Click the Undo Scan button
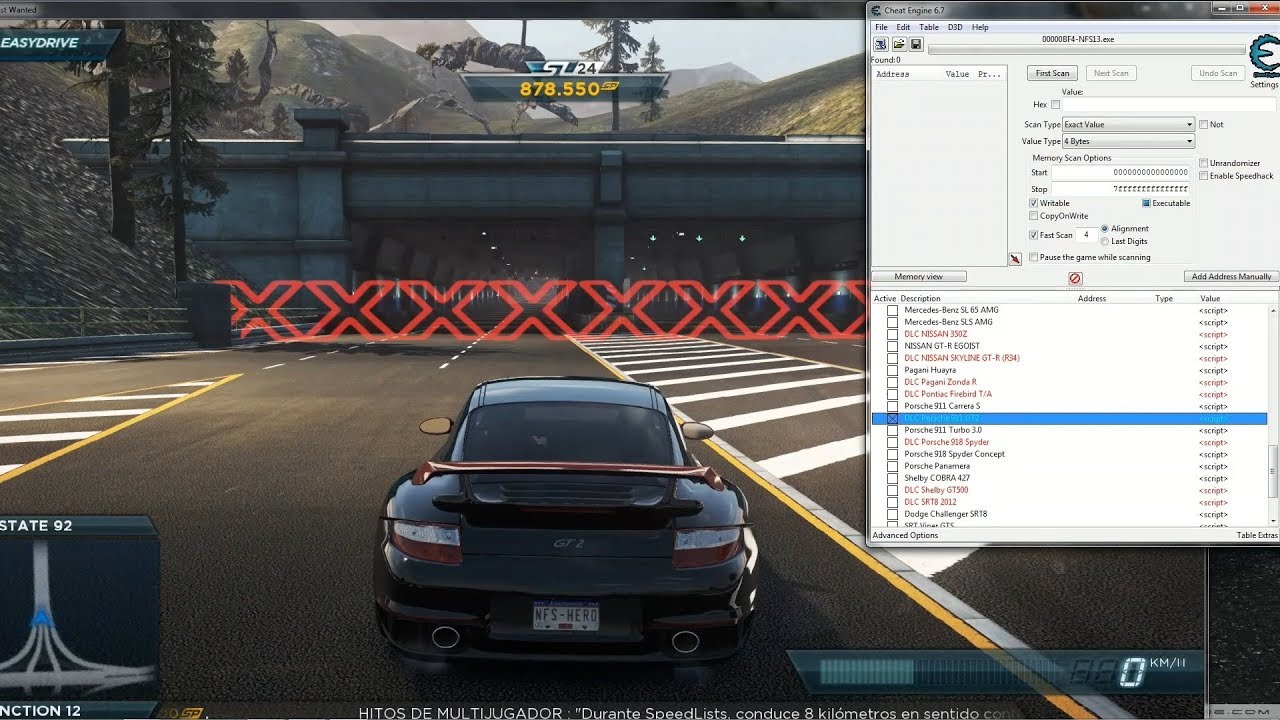This screenshot has width=1280, height=720. pyautogui.click(x=1218, y=73)
